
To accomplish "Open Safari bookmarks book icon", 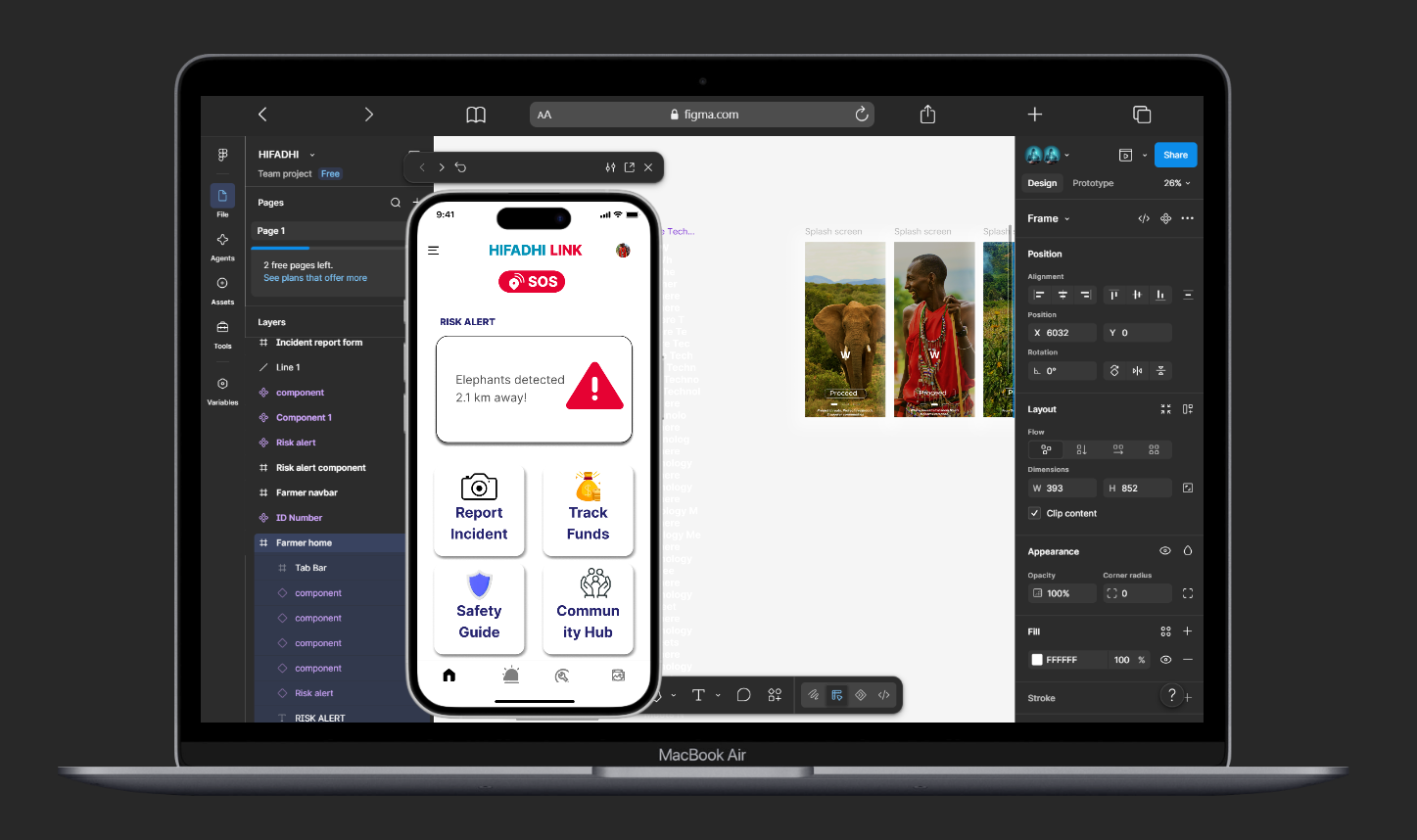I will (x=476, y=115).
